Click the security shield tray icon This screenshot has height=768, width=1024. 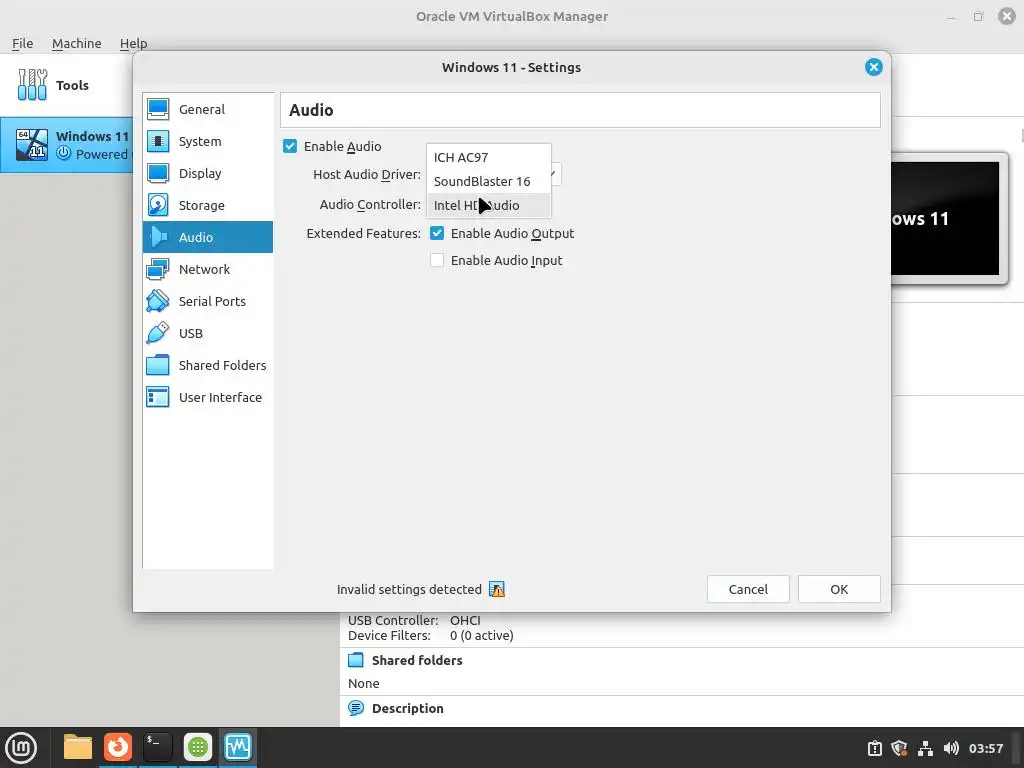[x=899, y=748]
